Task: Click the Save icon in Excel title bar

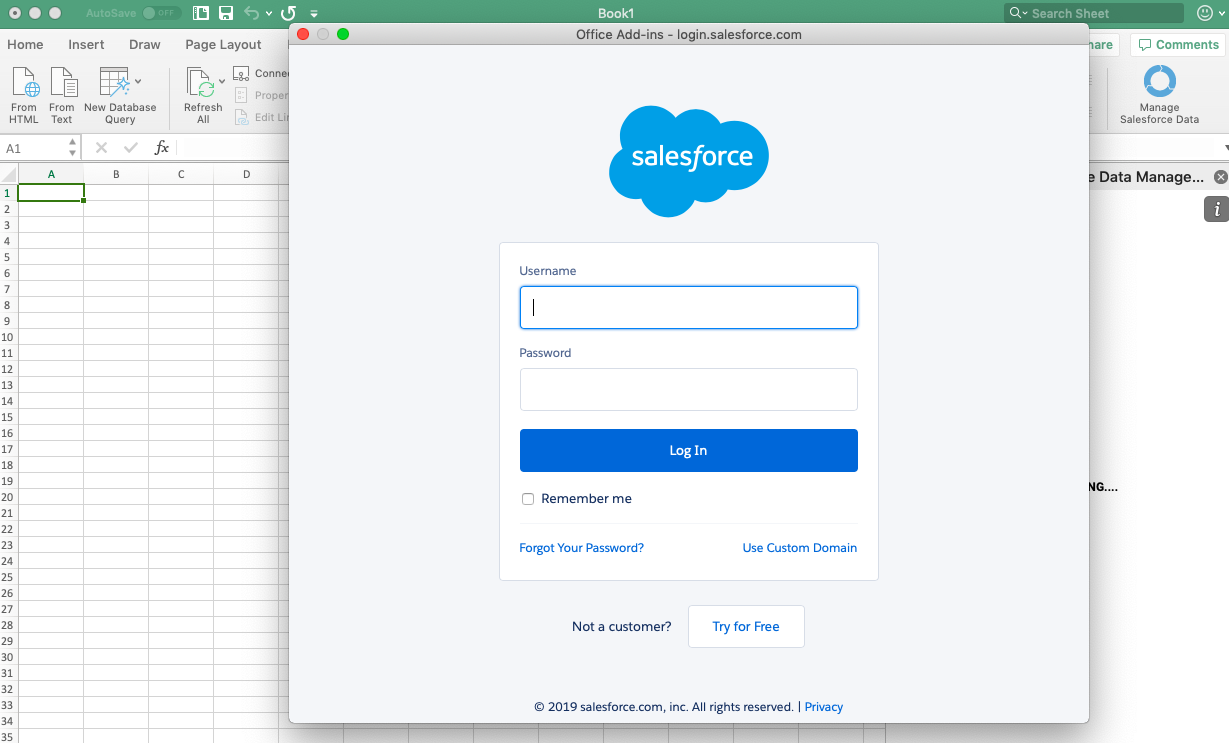Action: tap(226, 13)
